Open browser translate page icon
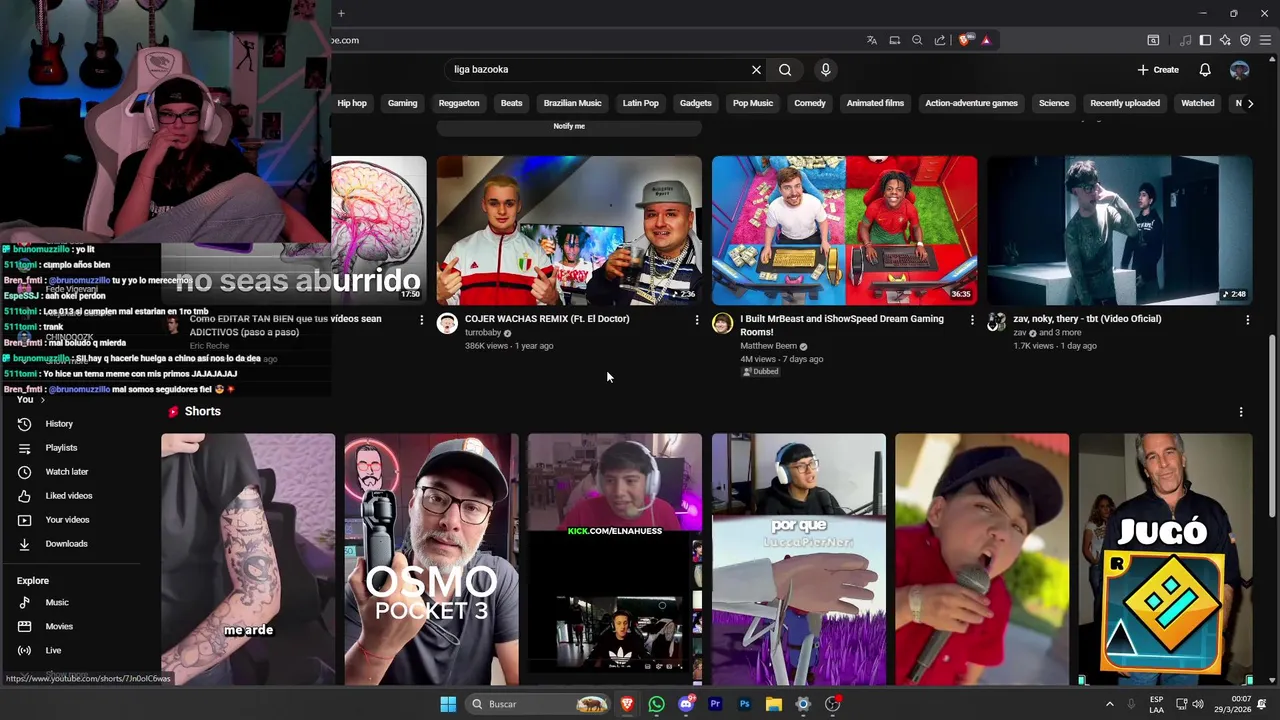 point(872,40)
